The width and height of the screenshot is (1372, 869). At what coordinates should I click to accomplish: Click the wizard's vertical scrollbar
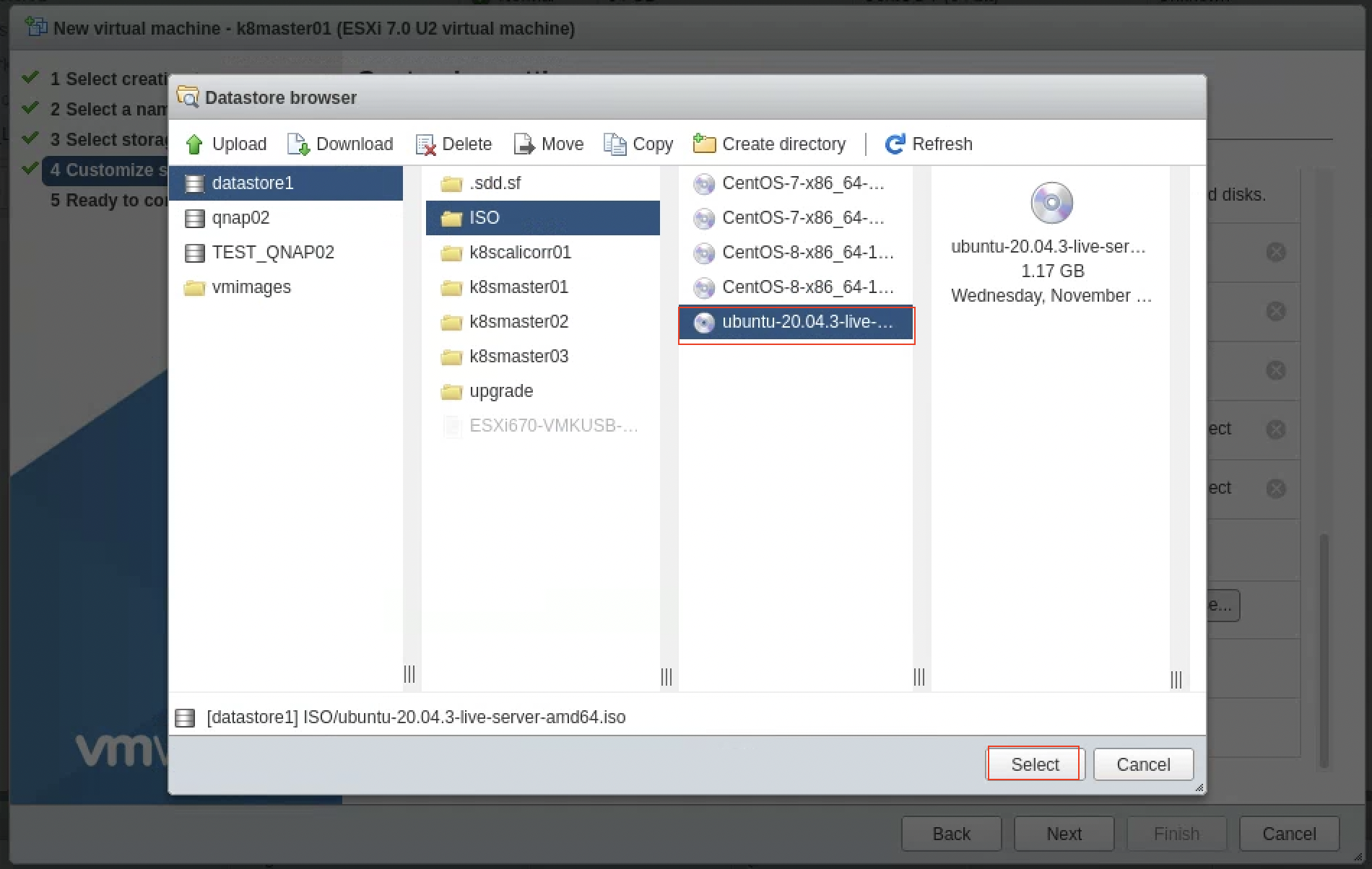(x=1324, y=650)
